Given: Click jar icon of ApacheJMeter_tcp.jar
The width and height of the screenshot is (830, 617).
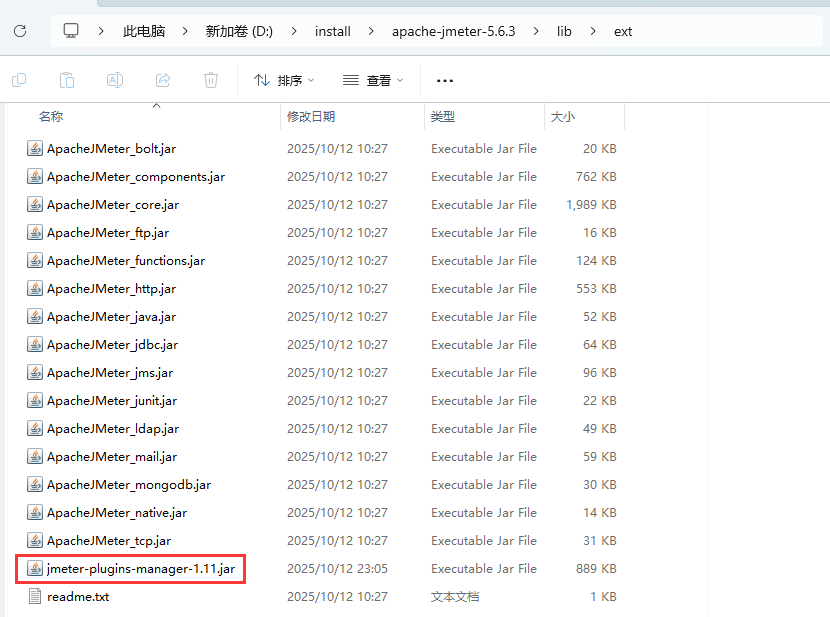Looking at the screenshot, I should pyautogui.click(x=35, y=541).
